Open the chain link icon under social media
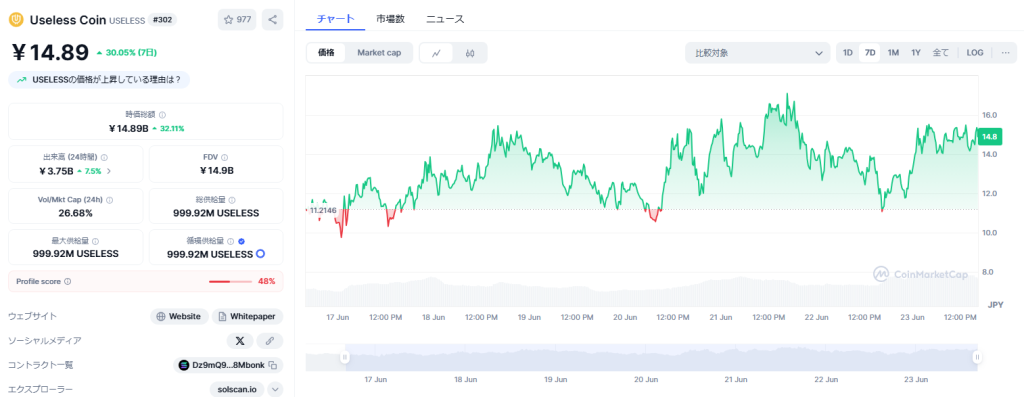This screenshot has height=397, width=1024. tap(270, 341)
